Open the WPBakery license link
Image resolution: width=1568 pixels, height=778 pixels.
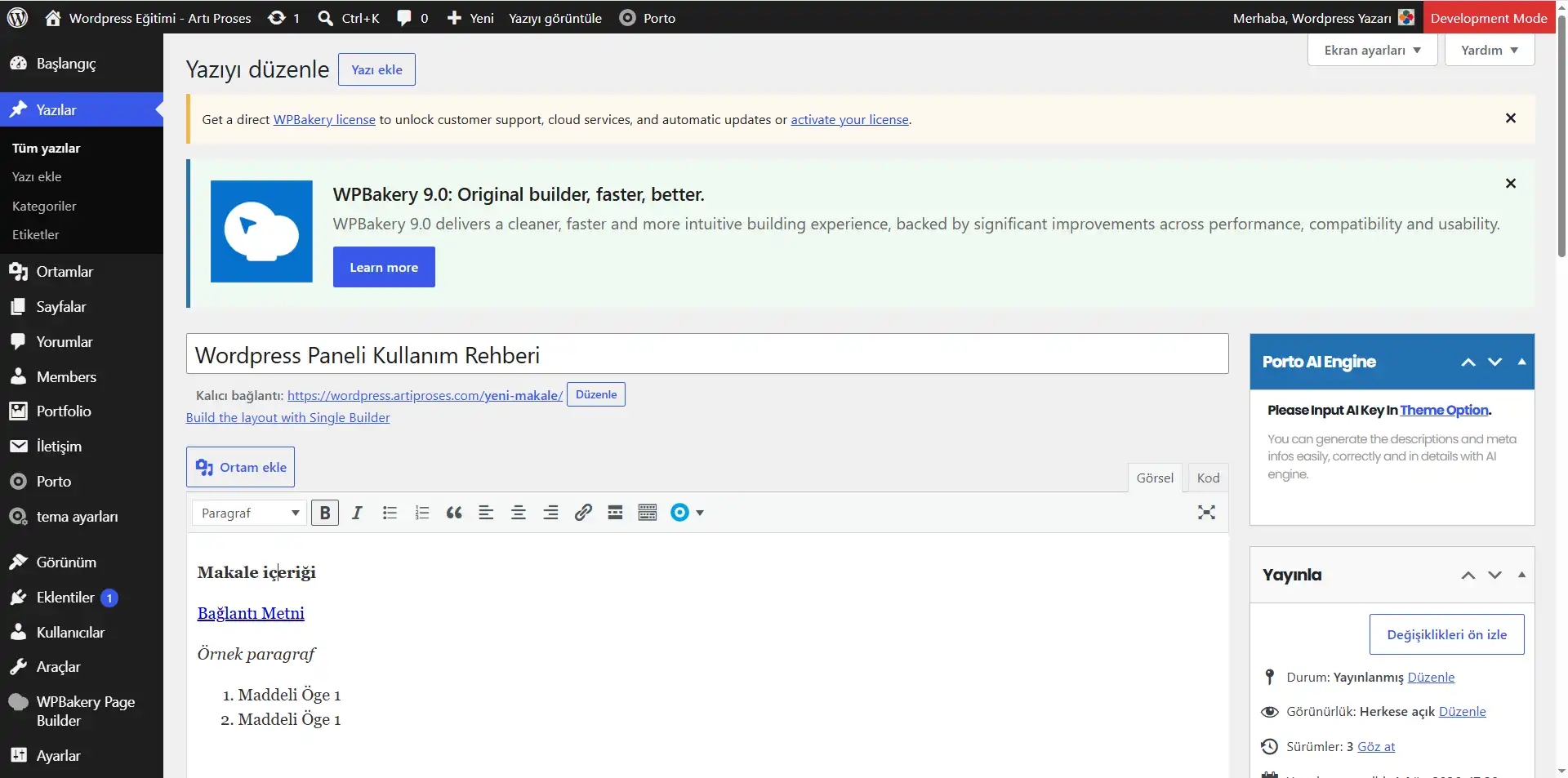coord(324,119)
